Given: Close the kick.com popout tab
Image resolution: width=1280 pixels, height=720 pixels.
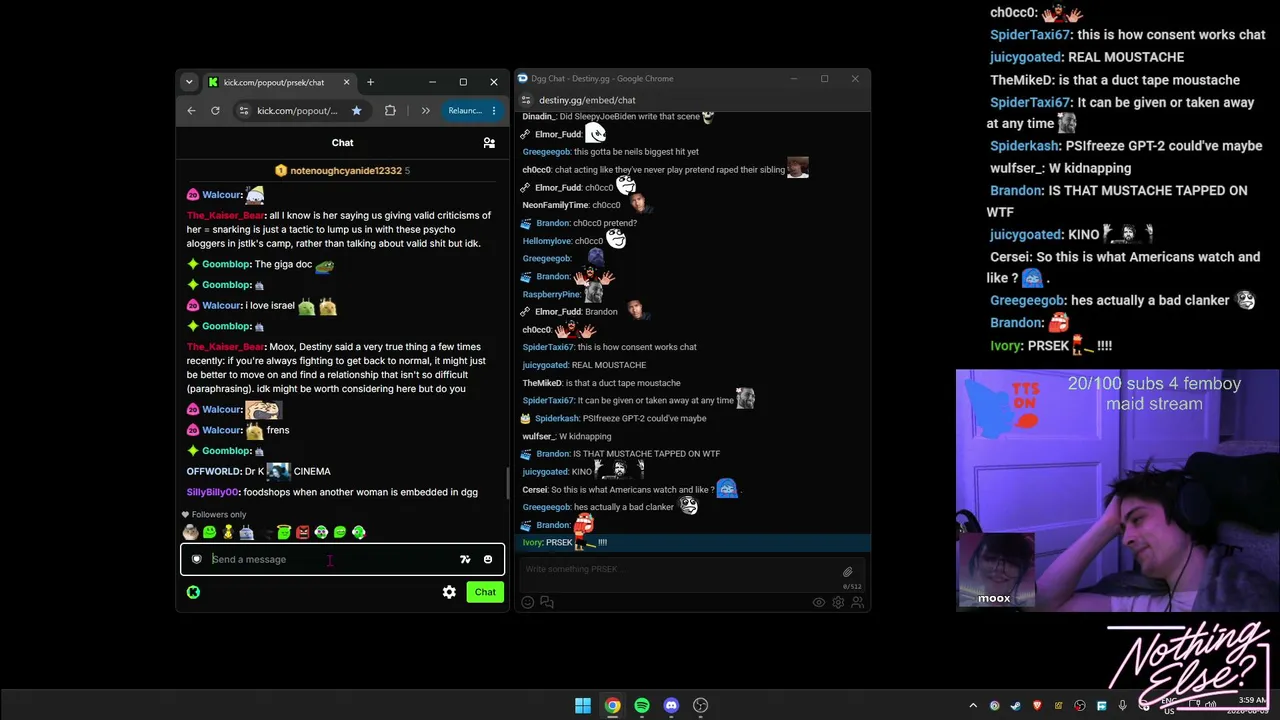Looking at the screenshot, I should (x=346, y=82).
